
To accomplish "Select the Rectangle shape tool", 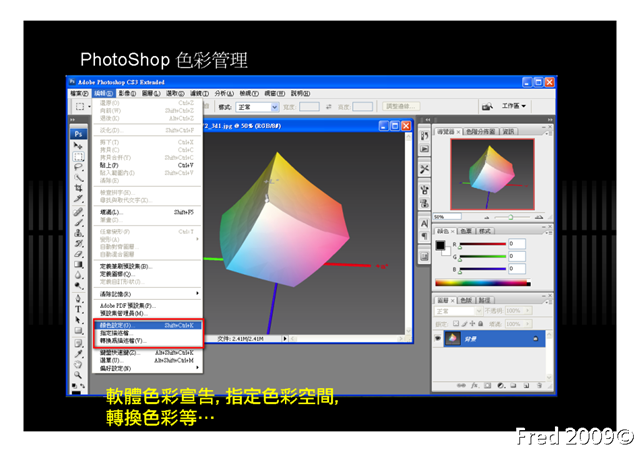I will 78,331.
